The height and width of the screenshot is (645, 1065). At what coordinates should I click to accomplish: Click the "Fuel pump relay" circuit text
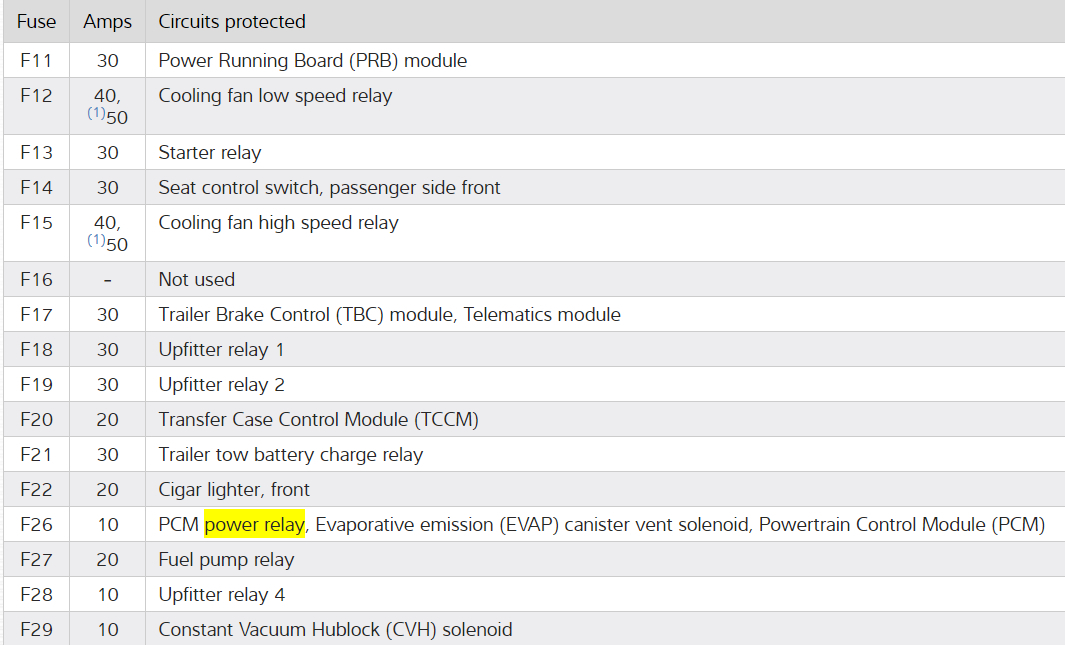pos(226,560)
